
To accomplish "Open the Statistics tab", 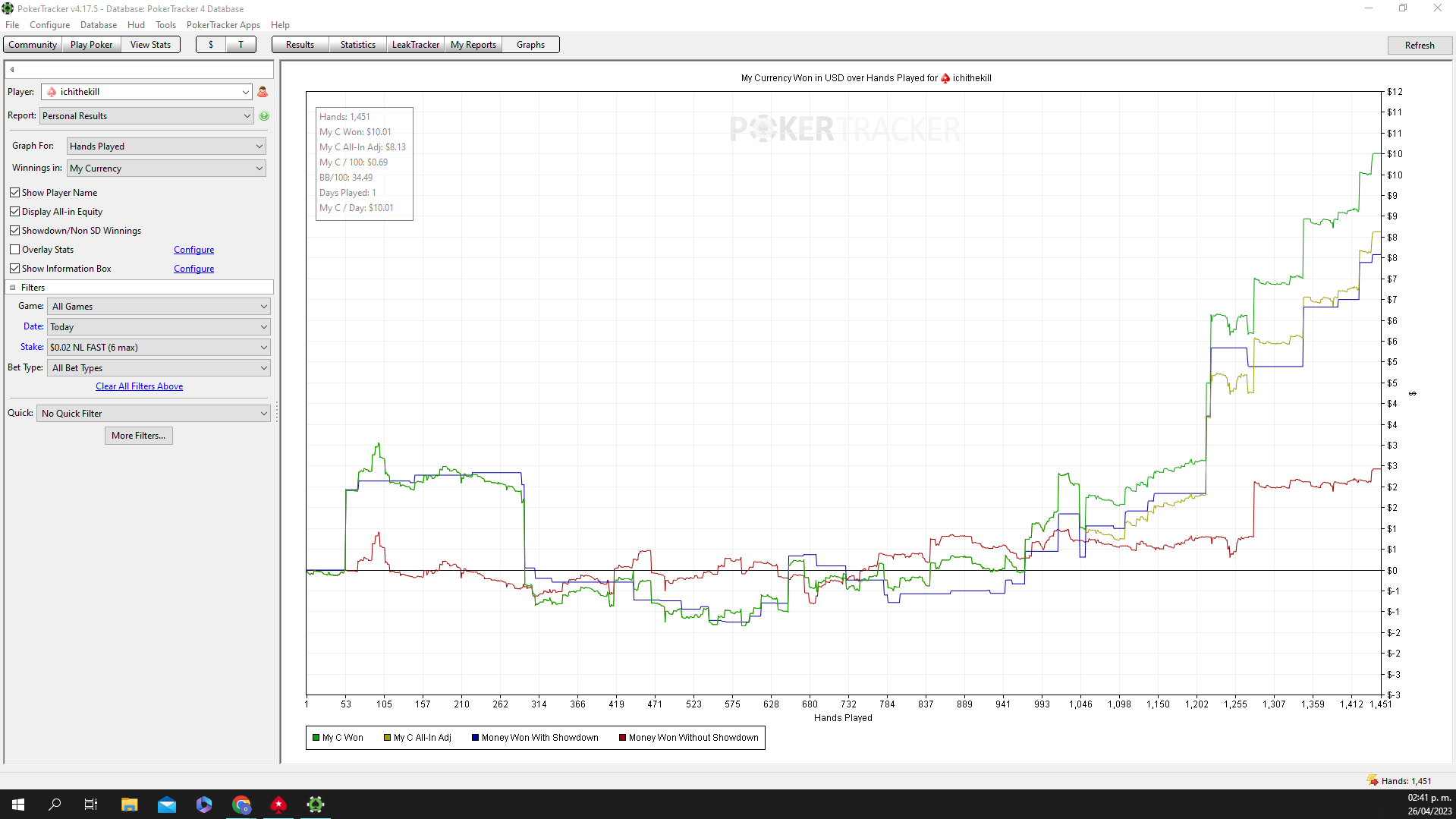I will [358, 45].
